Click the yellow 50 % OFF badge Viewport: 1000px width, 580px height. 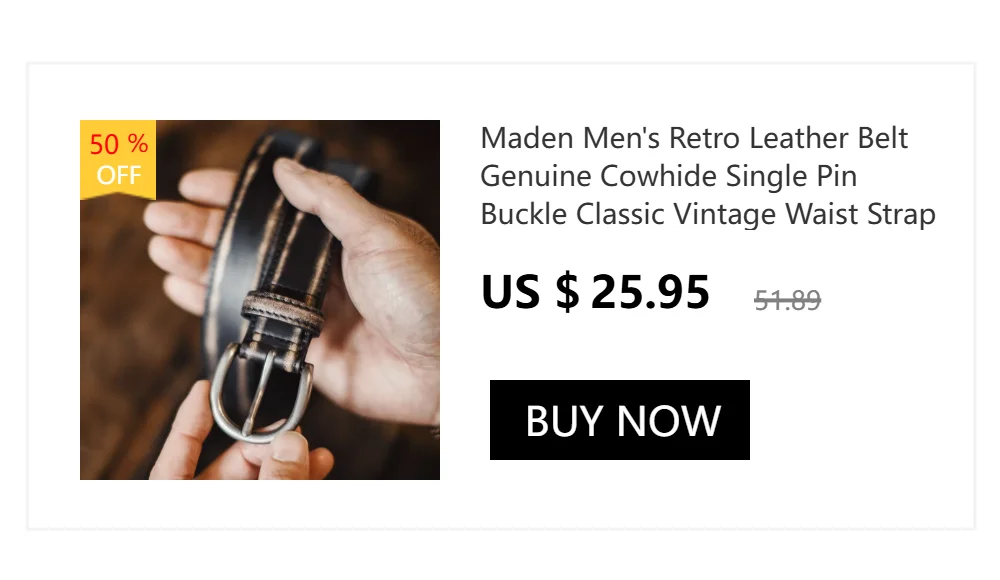coord(118,160)
